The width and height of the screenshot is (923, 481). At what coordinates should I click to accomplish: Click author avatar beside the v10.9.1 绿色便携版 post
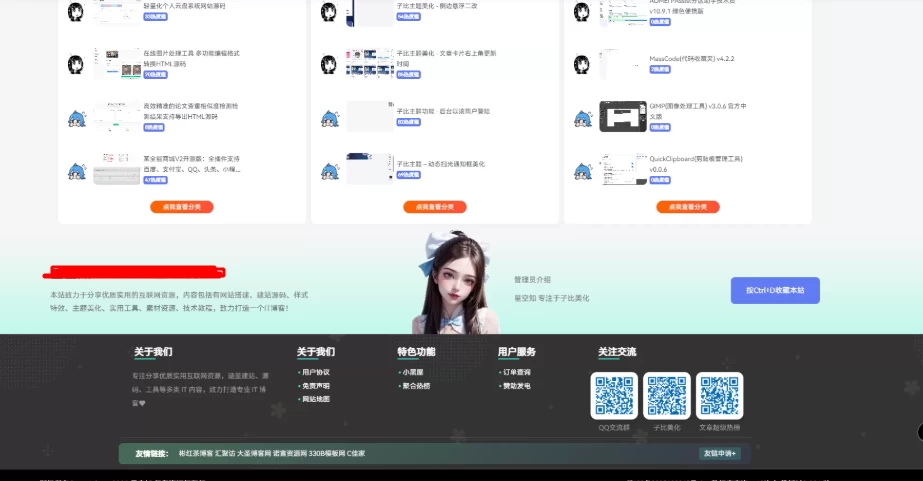coord(582,12)
